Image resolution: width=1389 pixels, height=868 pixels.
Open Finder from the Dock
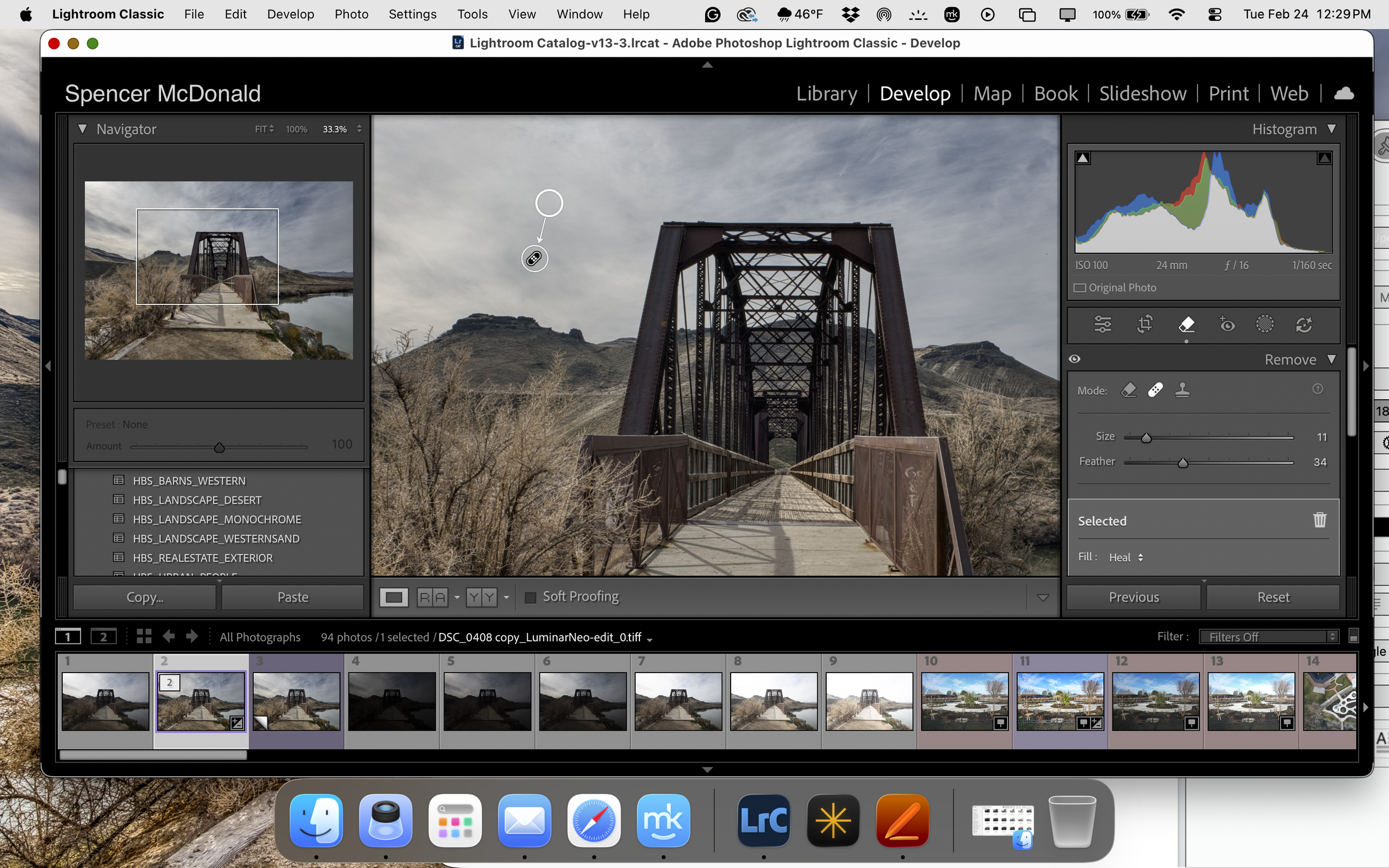(316, 820)
